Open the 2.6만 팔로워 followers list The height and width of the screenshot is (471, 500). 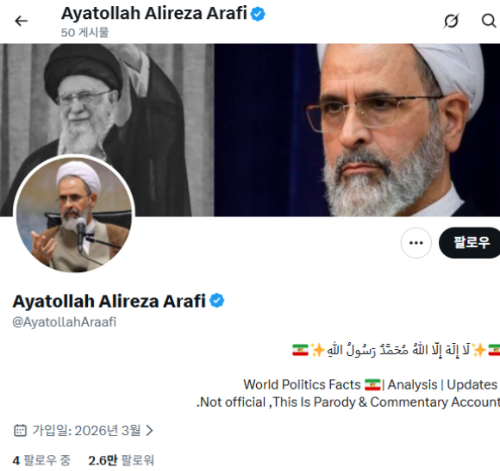point(121,460)
